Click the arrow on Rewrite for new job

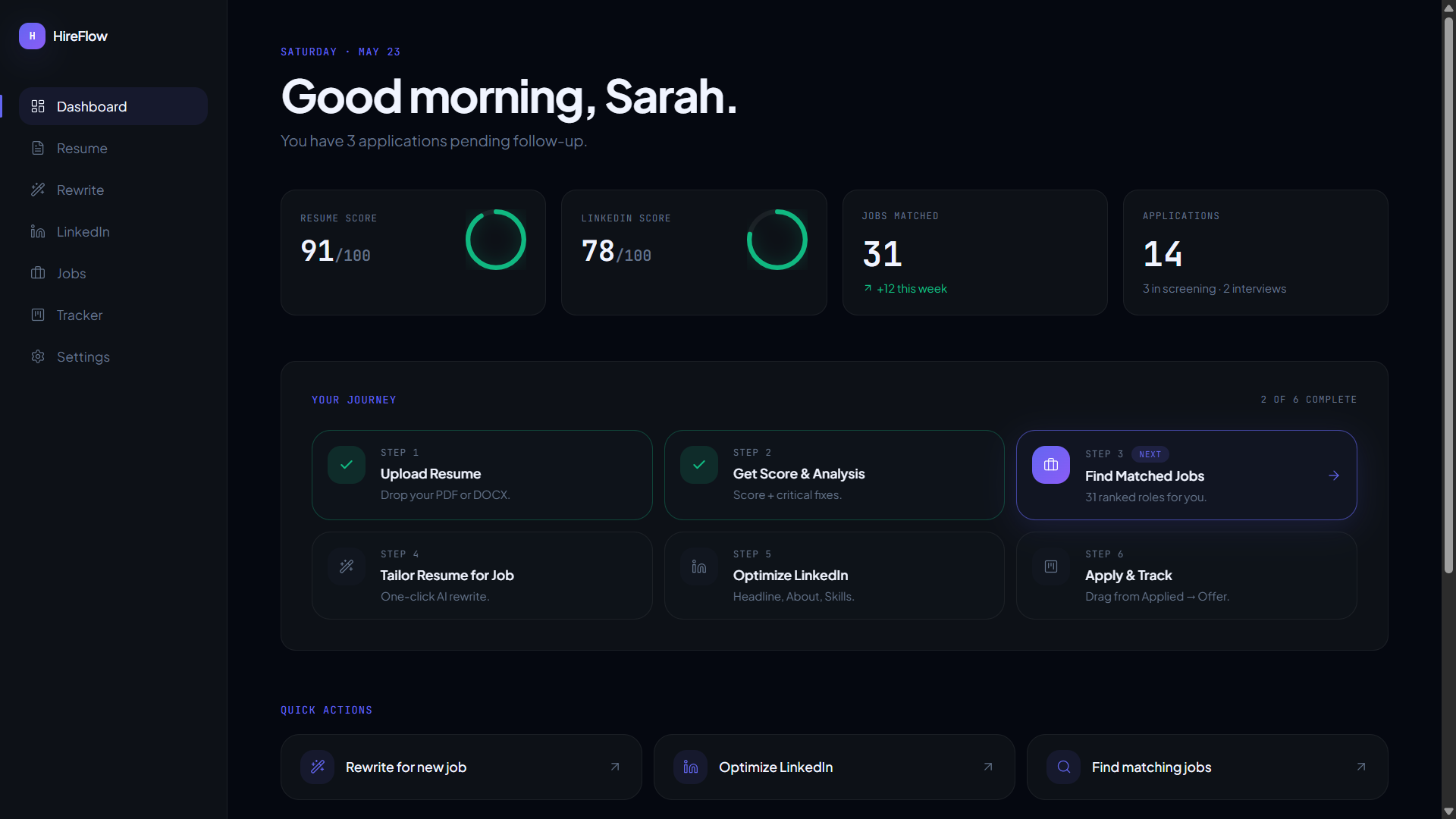(x=615, y=767)
